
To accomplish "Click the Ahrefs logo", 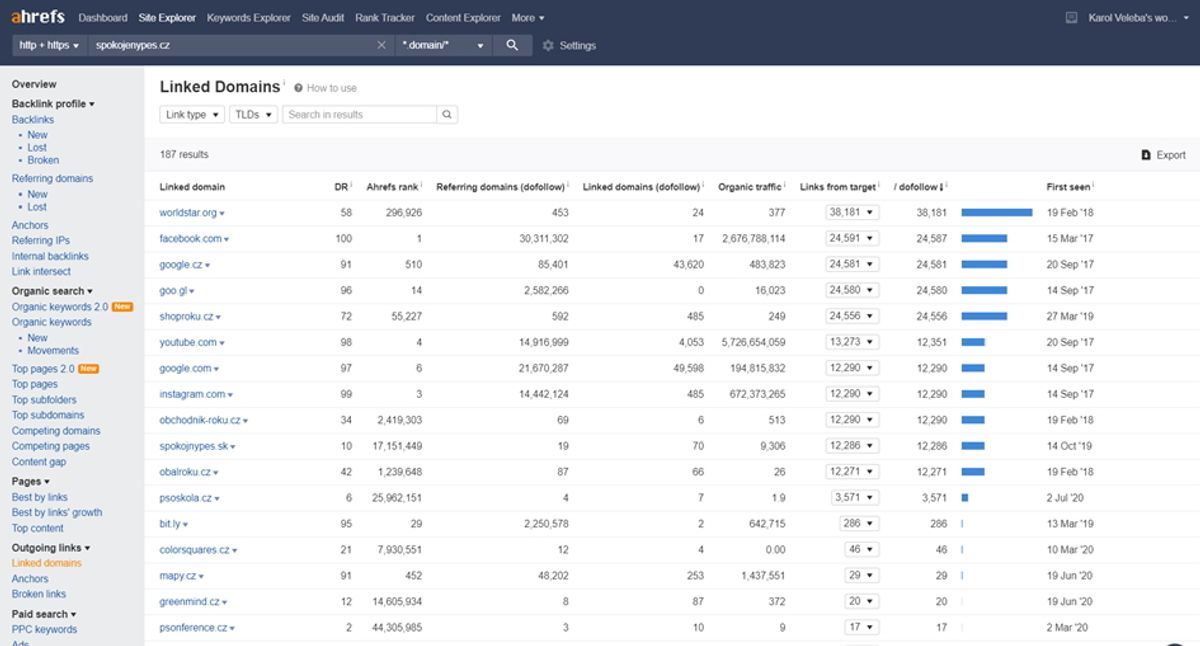I will point(39,17).
